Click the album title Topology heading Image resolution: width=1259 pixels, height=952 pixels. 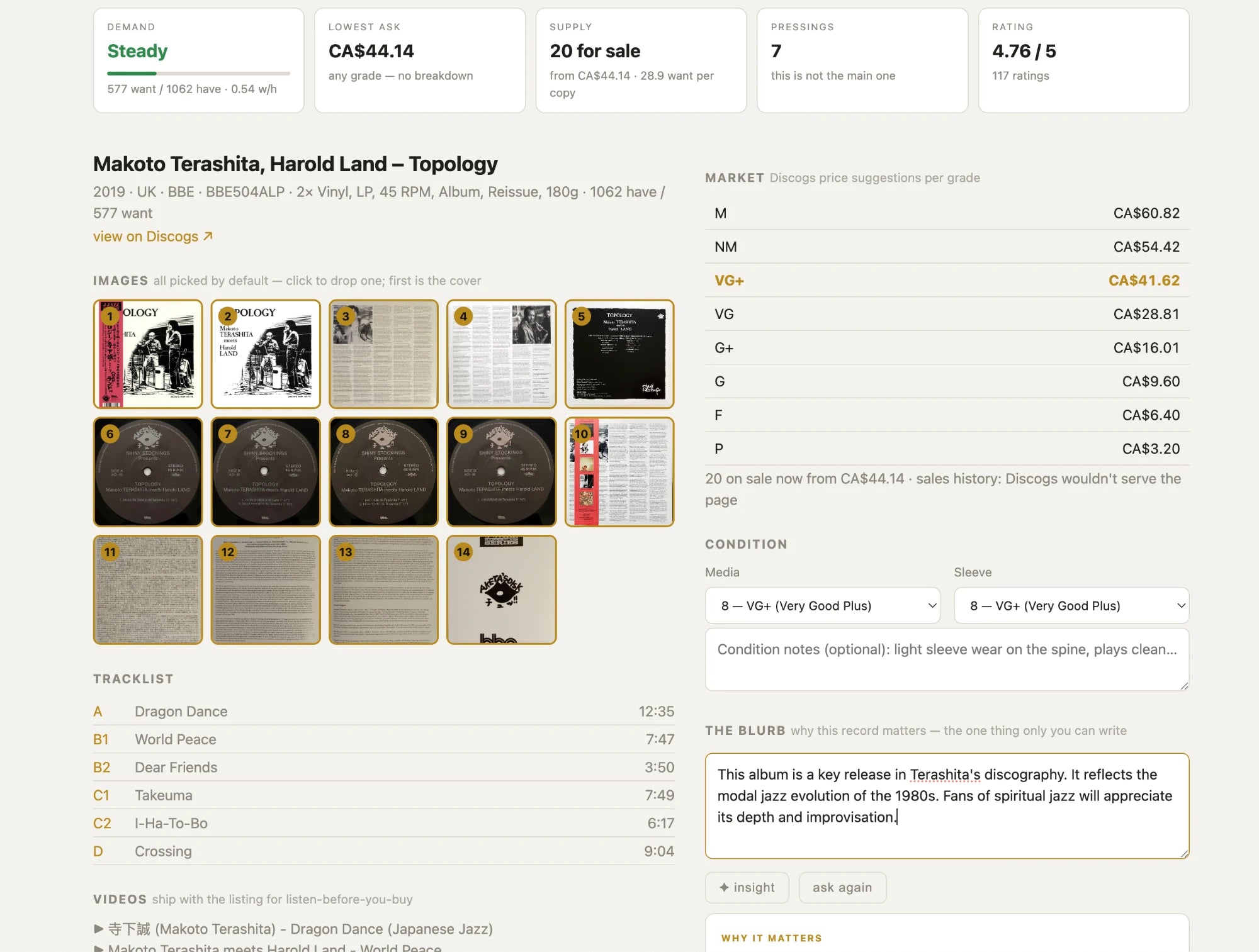[295, 164]
